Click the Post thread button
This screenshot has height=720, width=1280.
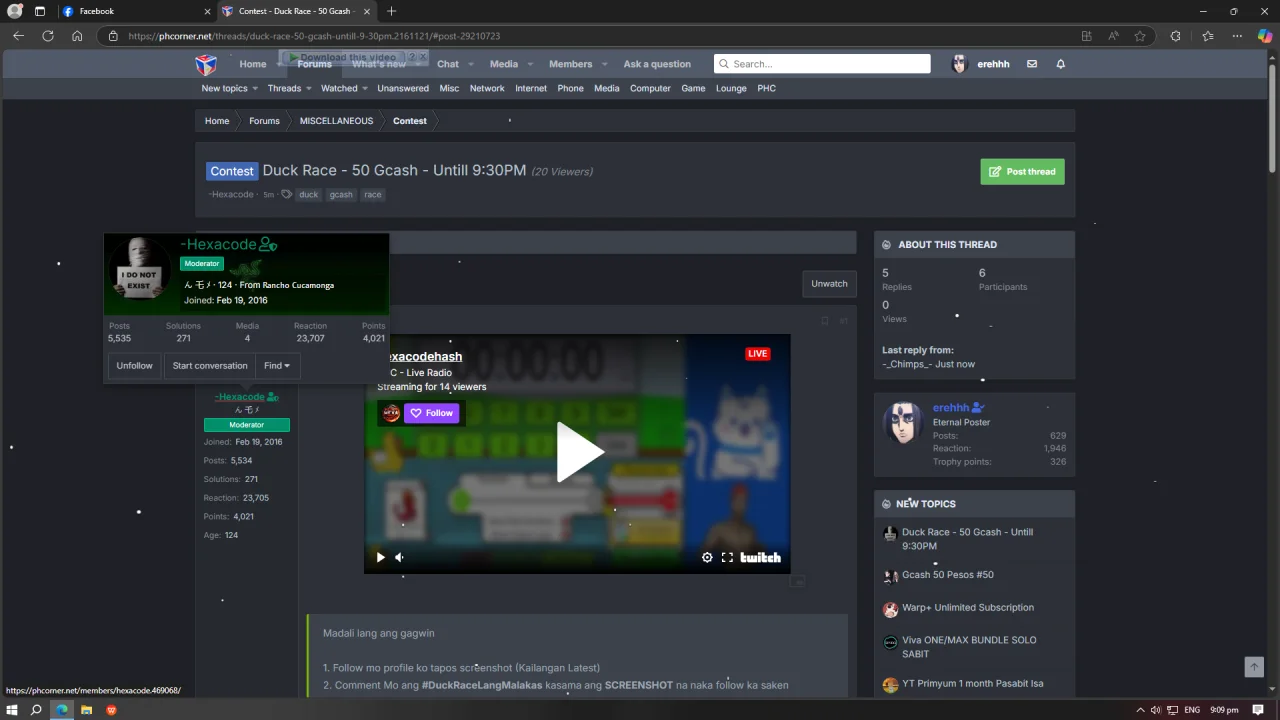click(x=1022, y=171)
